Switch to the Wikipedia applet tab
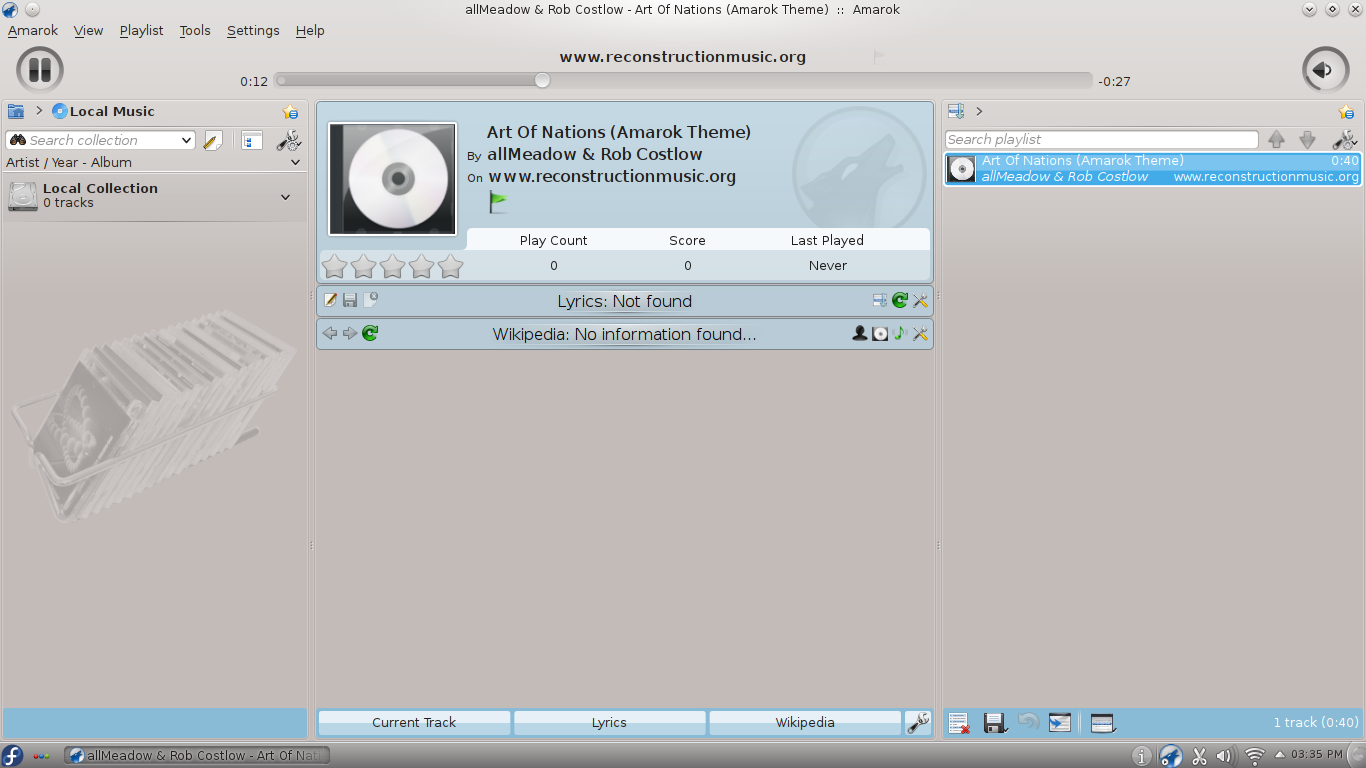Viewport: 1366px width, 768px height. coord(805,722)
